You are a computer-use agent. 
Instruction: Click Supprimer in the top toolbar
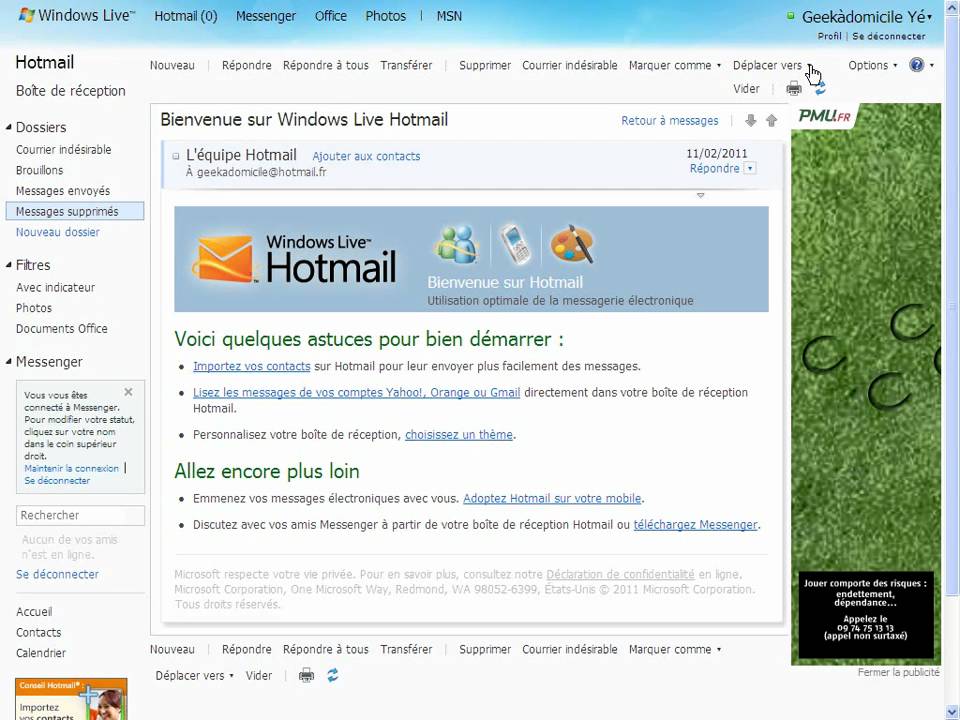coord(485,66)
